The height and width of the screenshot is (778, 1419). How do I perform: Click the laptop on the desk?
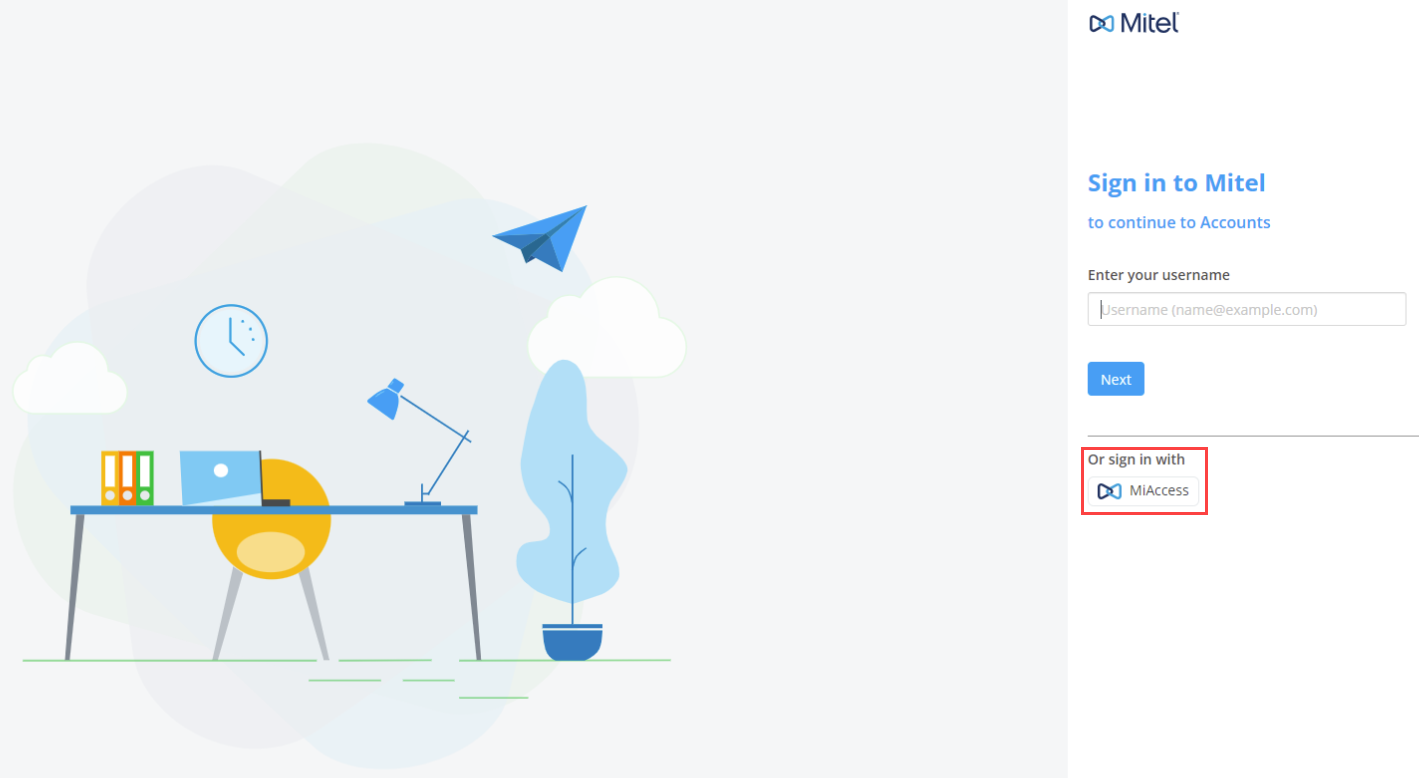(235, 478)
